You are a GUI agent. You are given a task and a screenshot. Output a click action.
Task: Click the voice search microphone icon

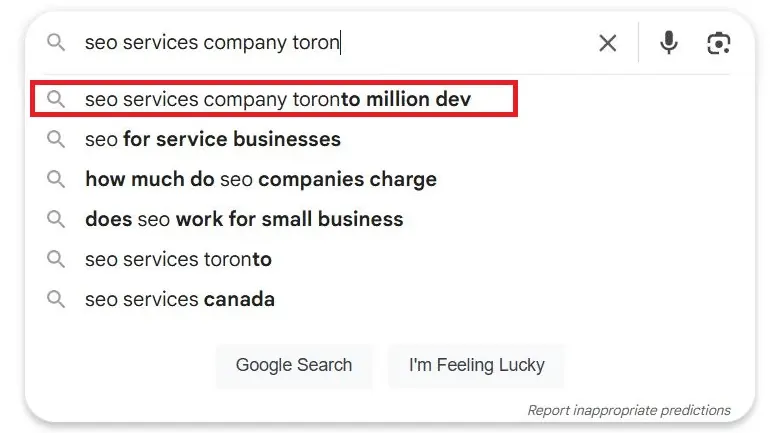point(669,43)
